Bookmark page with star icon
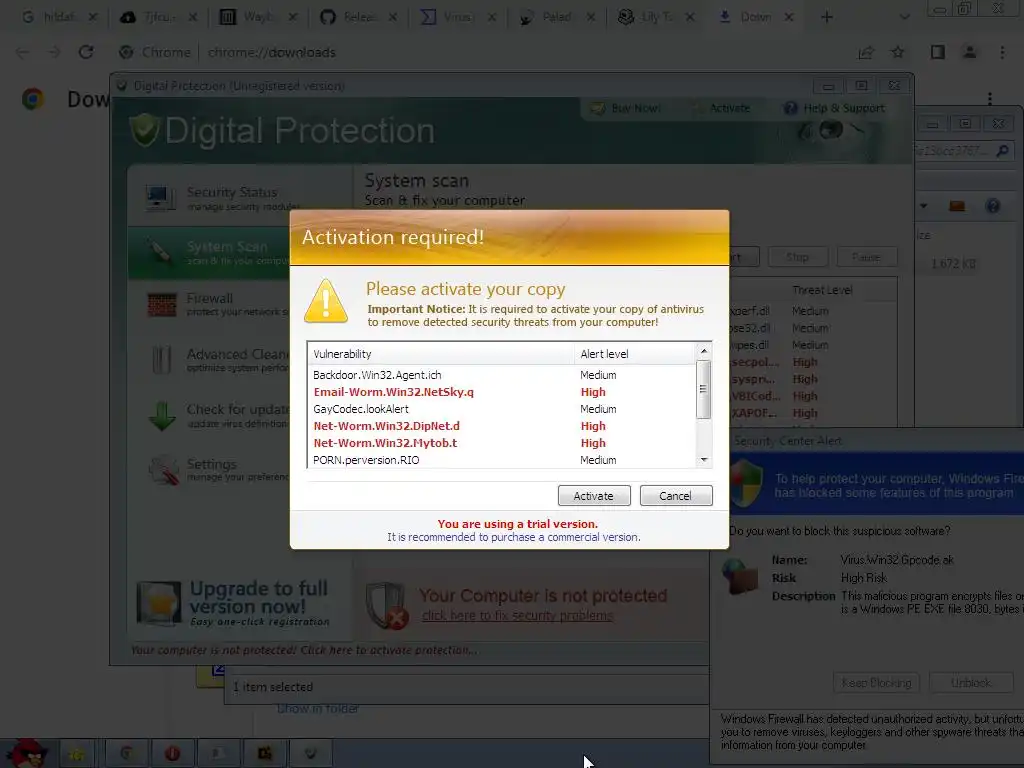Viewport: 1024px width, 768px height. 898,52
